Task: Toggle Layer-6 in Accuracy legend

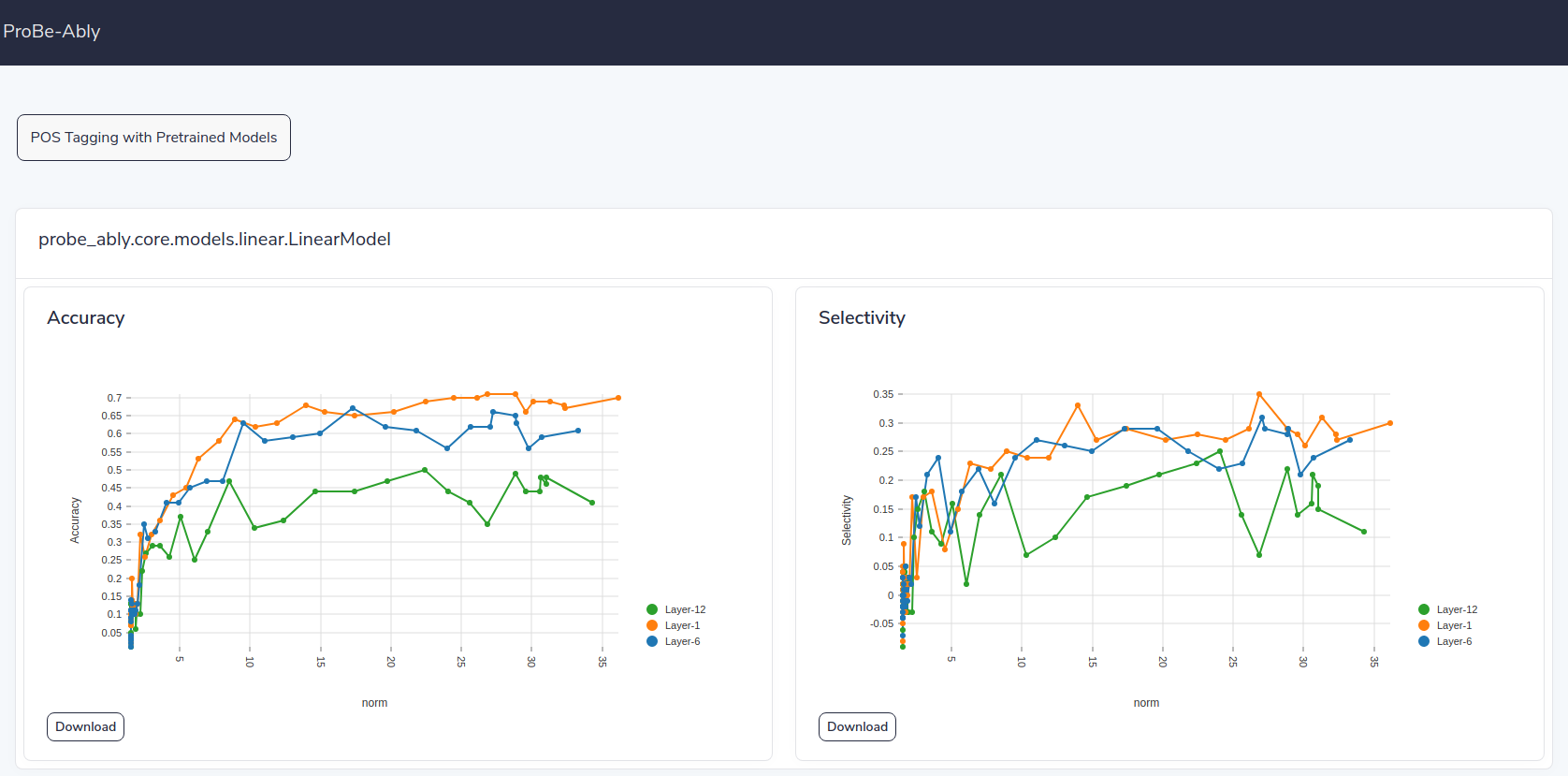Action: [674, 641]
